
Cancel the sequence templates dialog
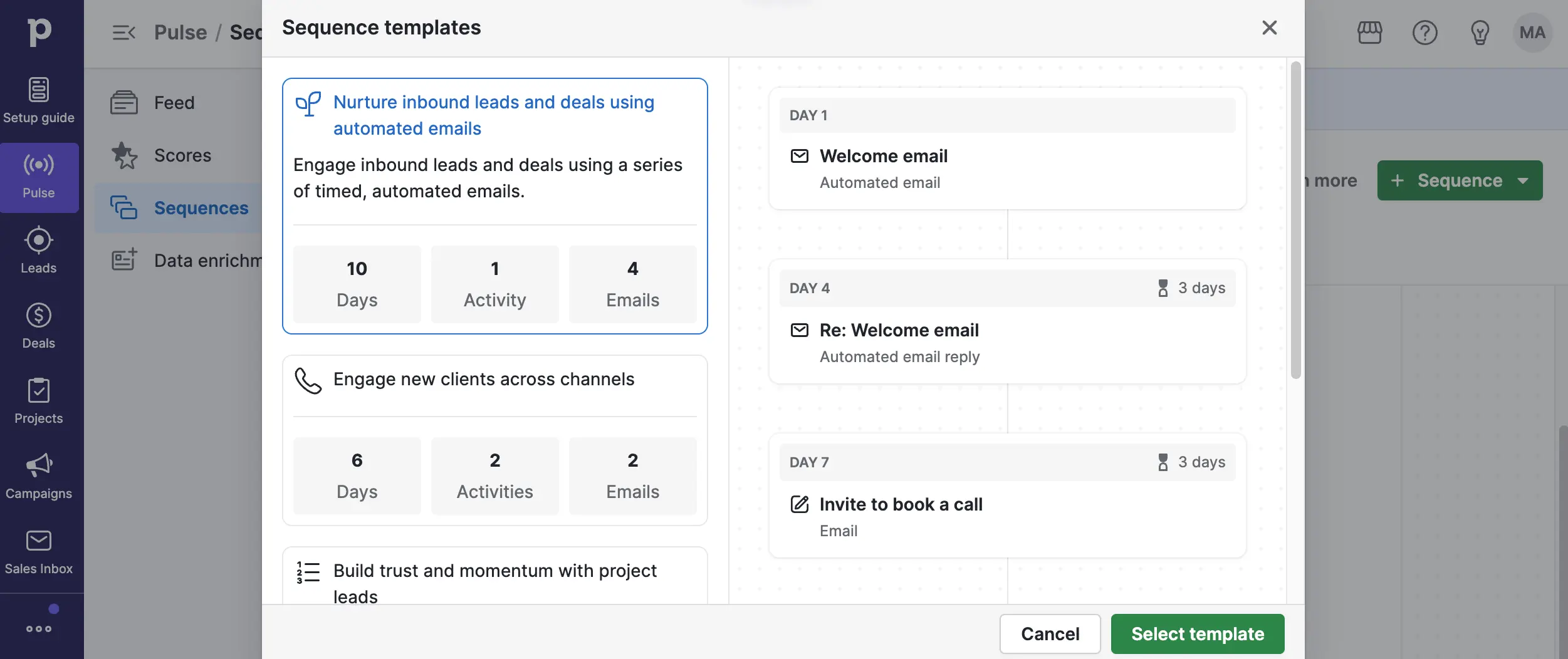point(1050,633)
